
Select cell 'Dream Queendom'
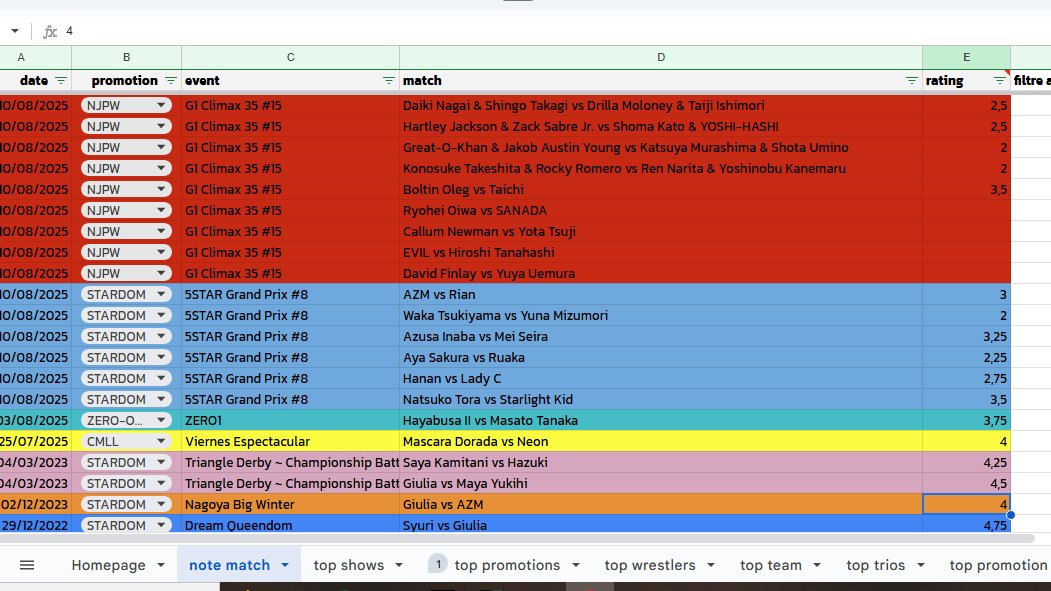290,525
